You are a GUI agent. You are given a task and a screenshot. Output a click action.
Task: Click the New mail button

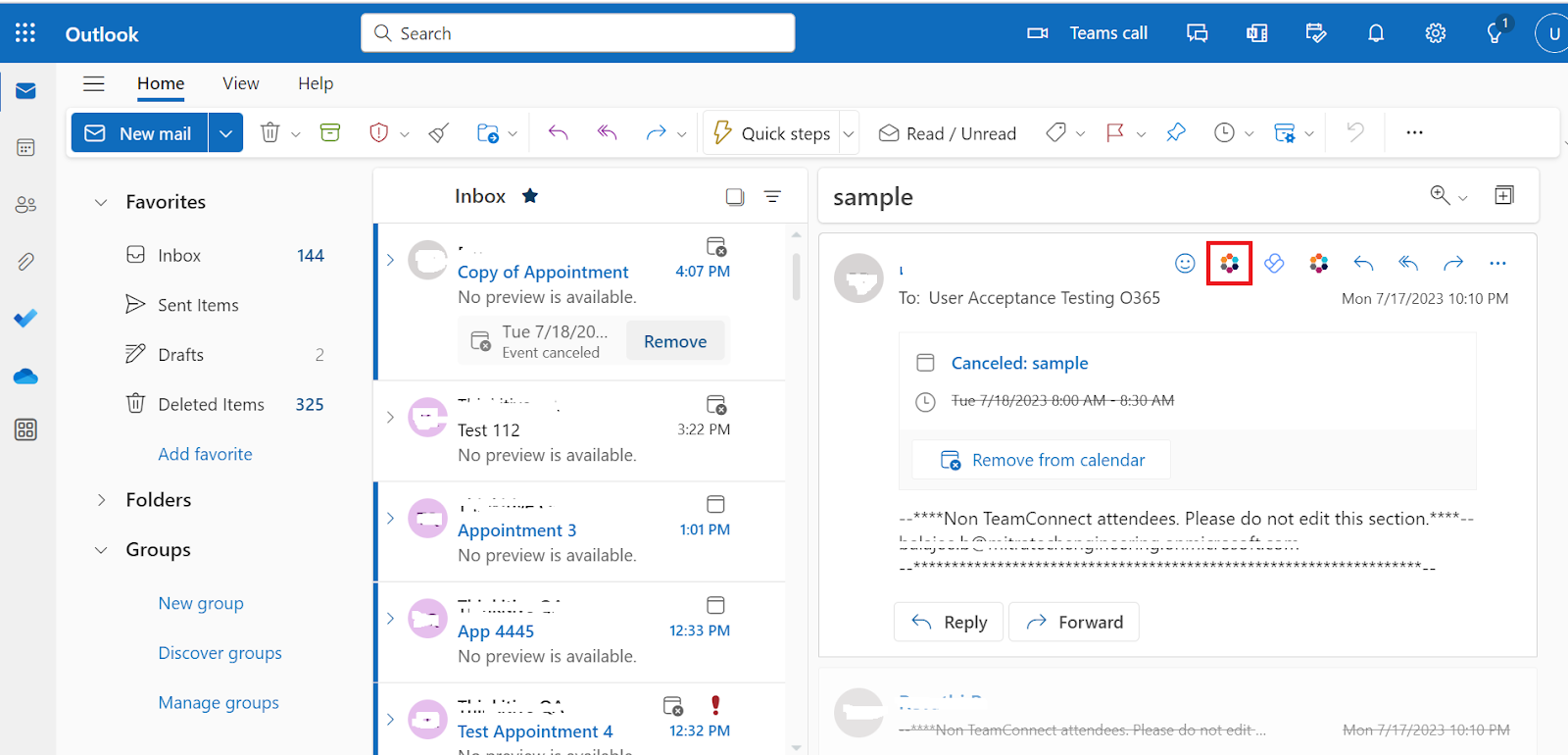tap(139, 132)
